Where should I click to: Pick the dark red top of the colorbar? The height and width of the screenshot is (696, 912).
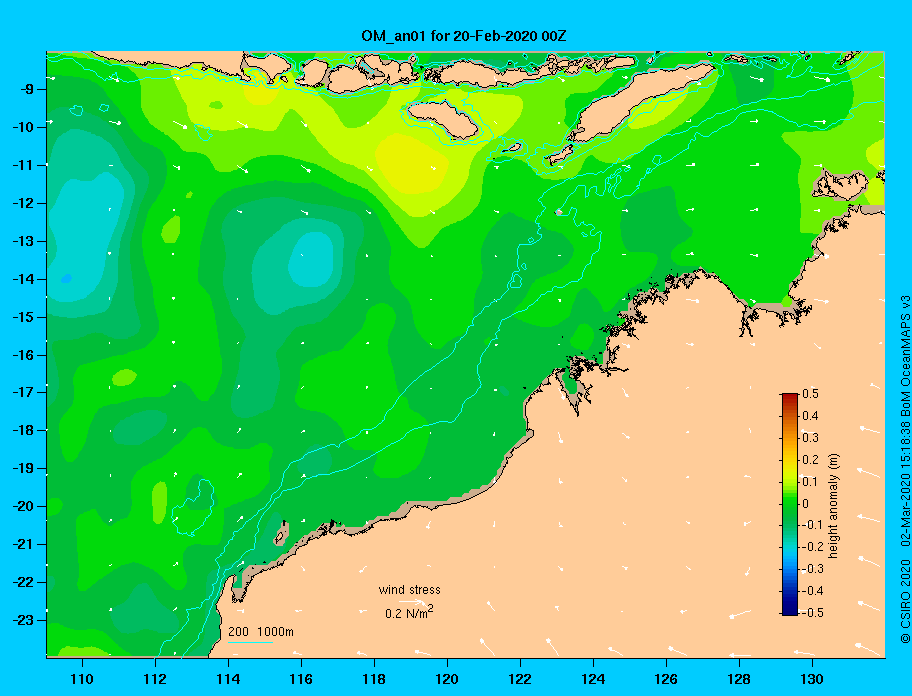pyautogui.click(x=790, y=398)
